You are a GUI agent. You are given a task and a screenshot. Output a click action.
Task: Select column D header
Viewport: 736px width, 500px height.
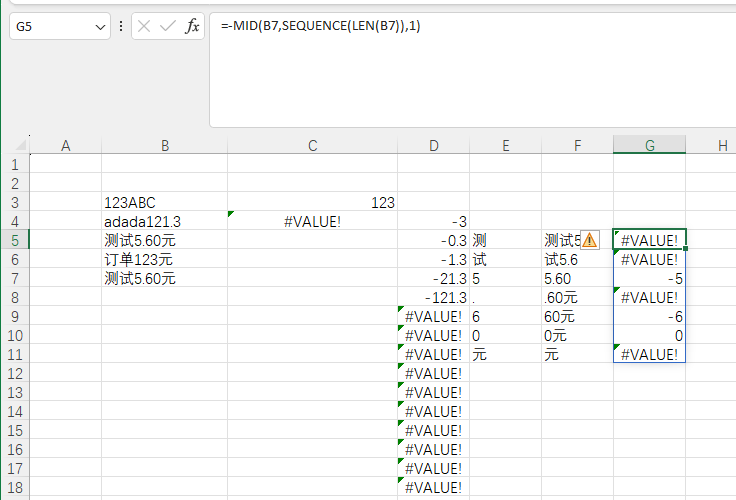pos(434,145)
